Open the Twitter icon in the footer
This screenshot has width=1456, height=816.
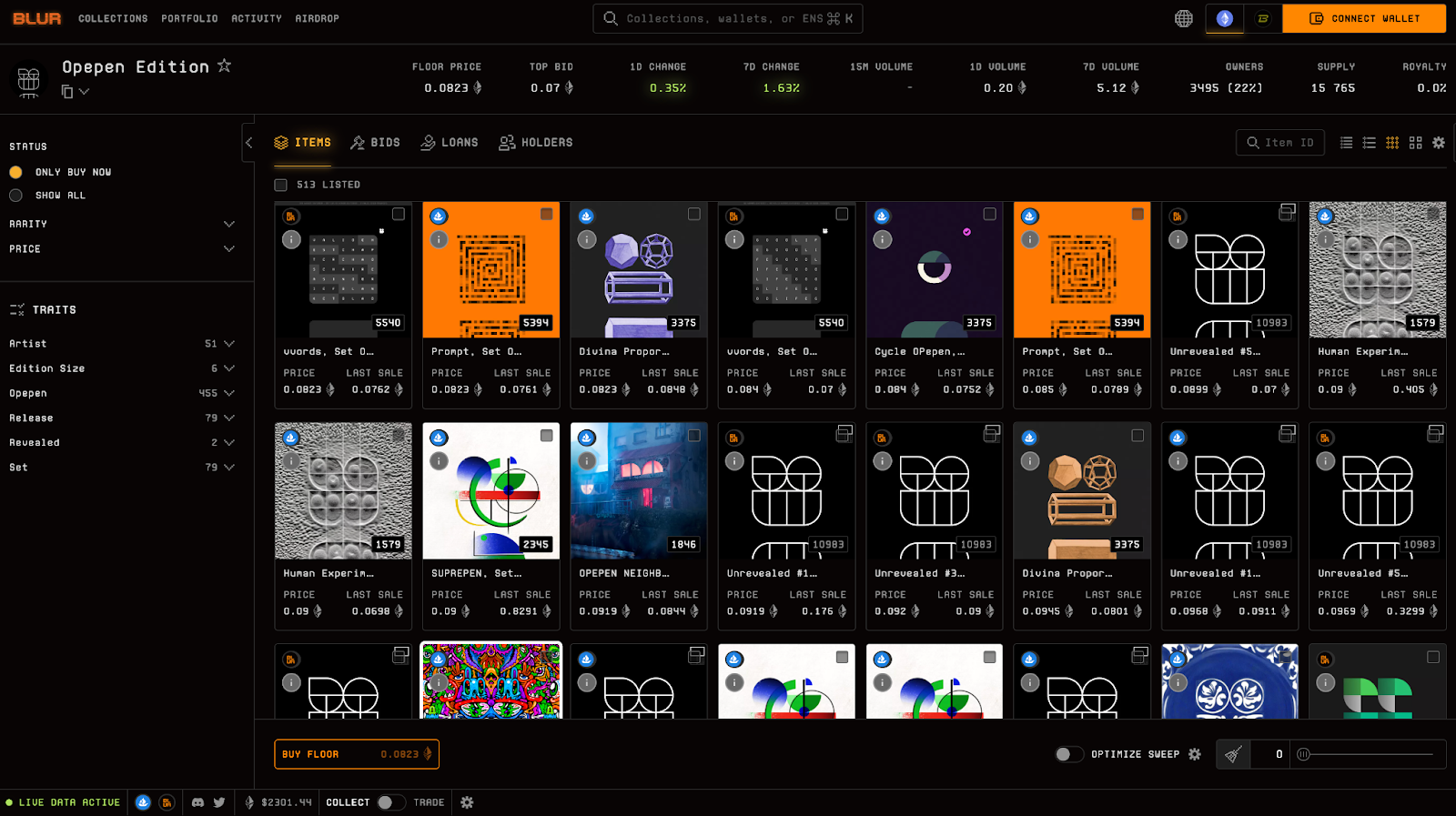tap(219, 802)
